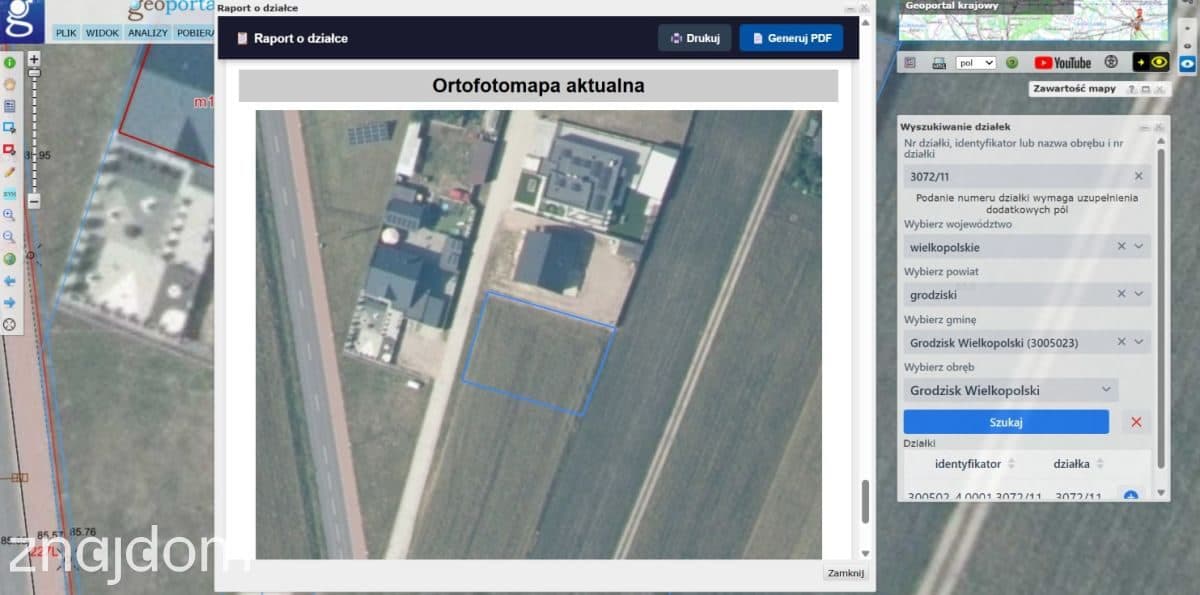Image resolution: width=1200 pixels, height=595 pixels.
Task: Select the green info identify tool
Action: tap(10, 62)
